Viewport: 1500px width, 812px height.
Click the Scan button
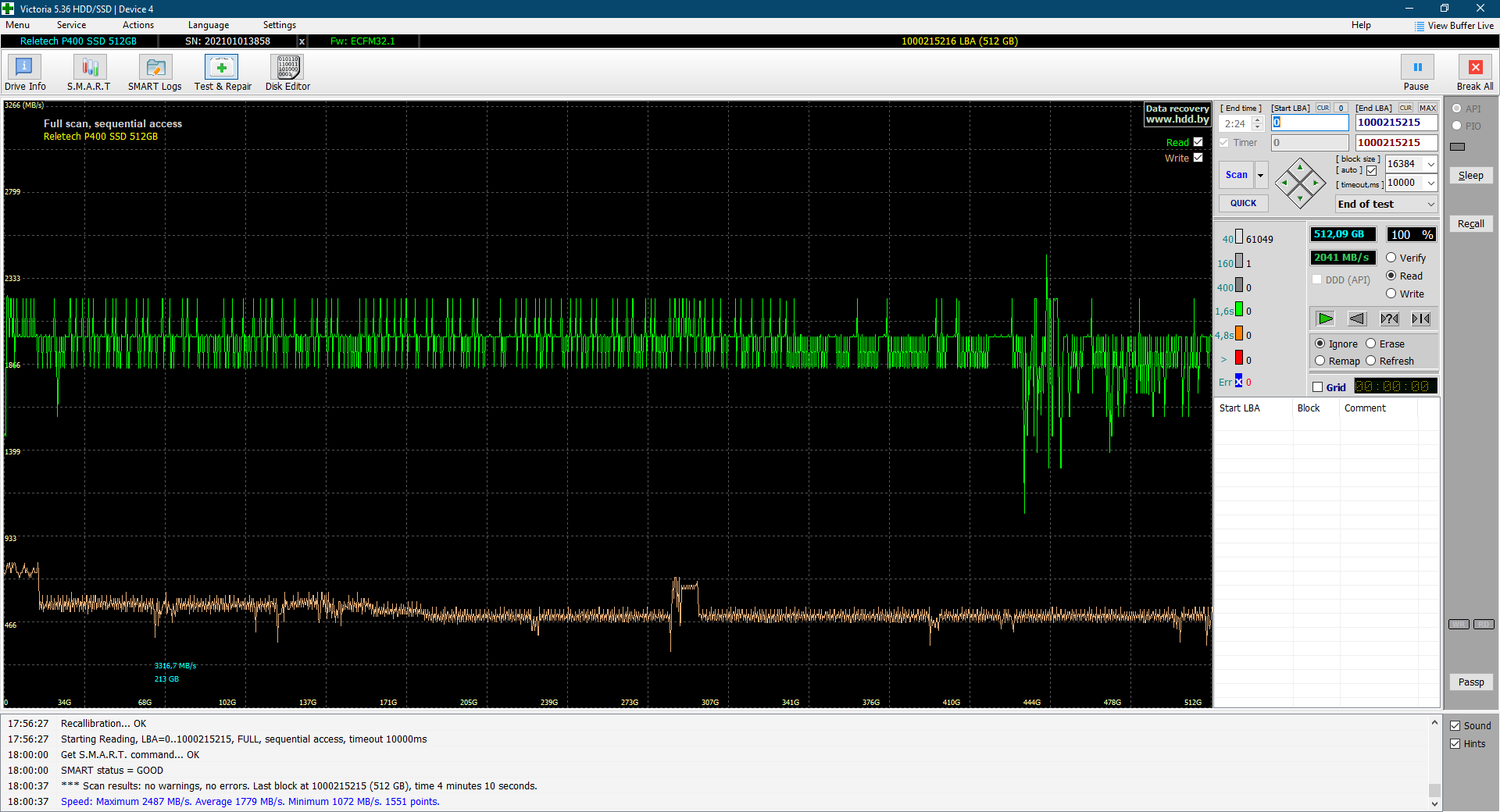tap(1237, 175)
